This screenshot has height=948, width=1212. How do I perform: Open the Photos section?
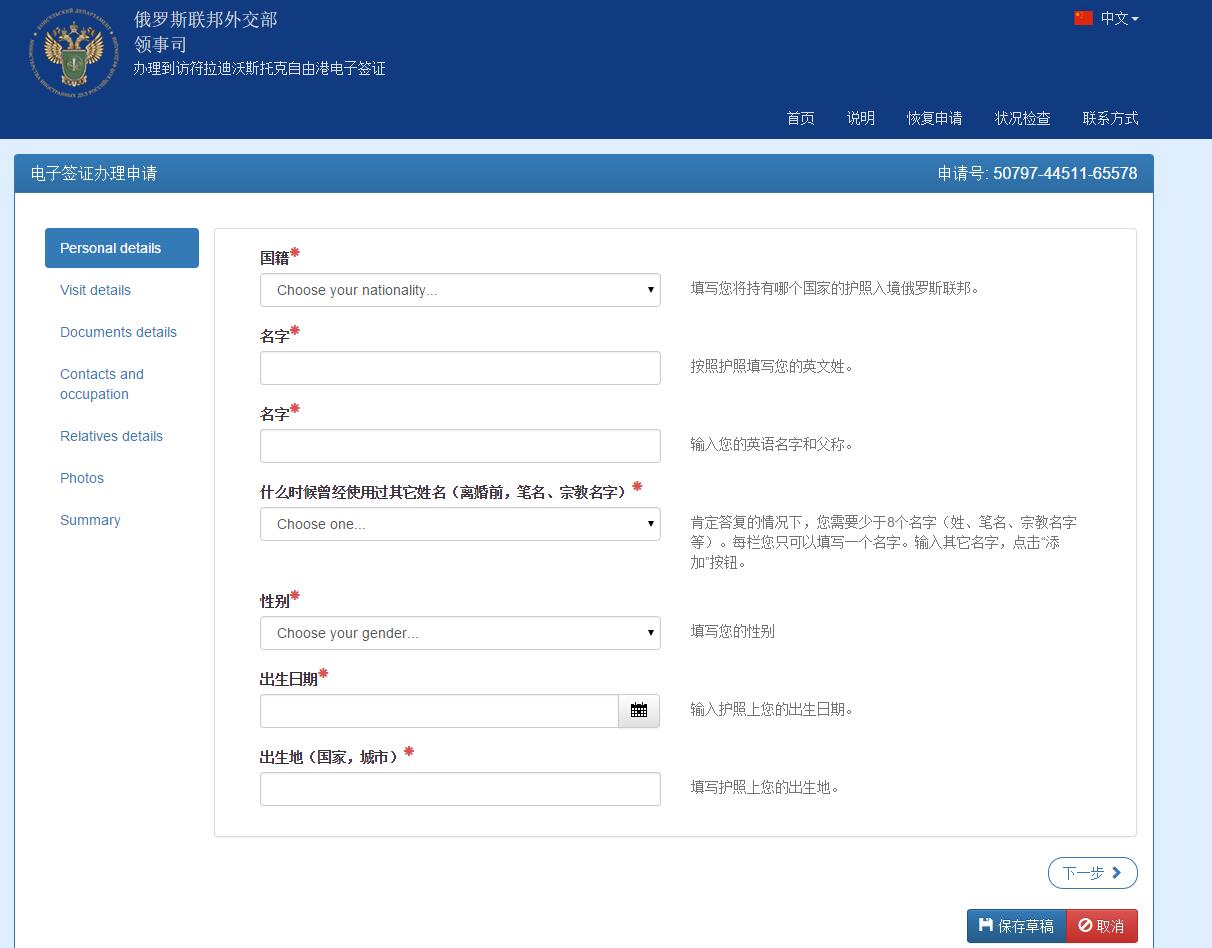pos(81,478)
